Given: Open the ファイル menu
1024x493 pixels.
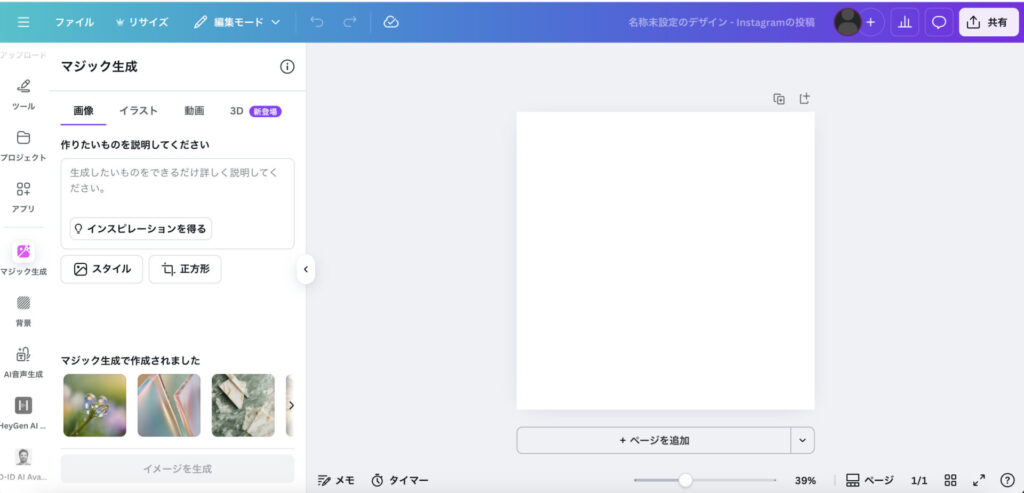Looking at the screenshot, I should coord(74,22).
